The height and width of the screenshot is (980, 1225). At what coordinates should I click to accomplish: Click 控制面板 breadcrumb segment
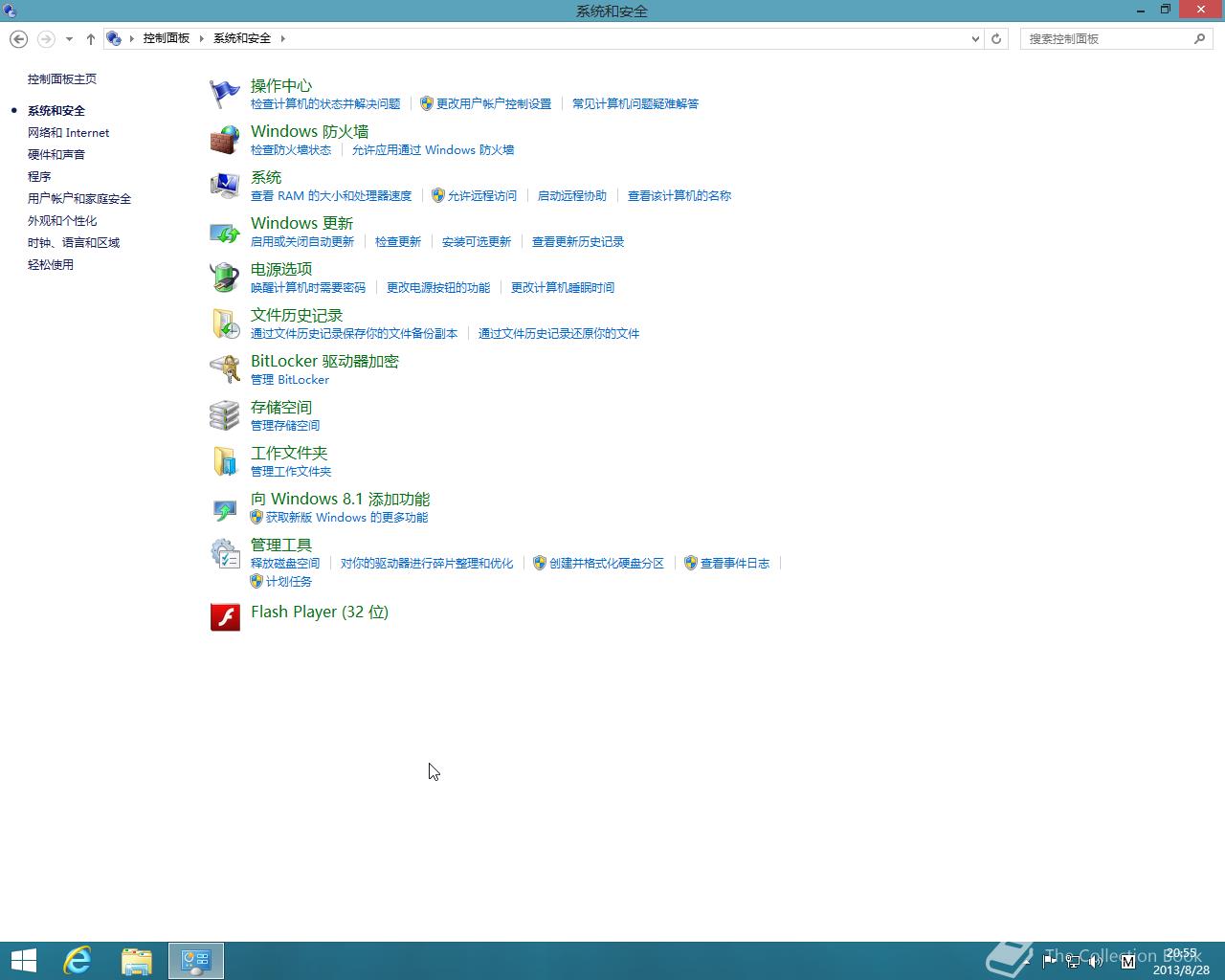[x=167, y=38]
